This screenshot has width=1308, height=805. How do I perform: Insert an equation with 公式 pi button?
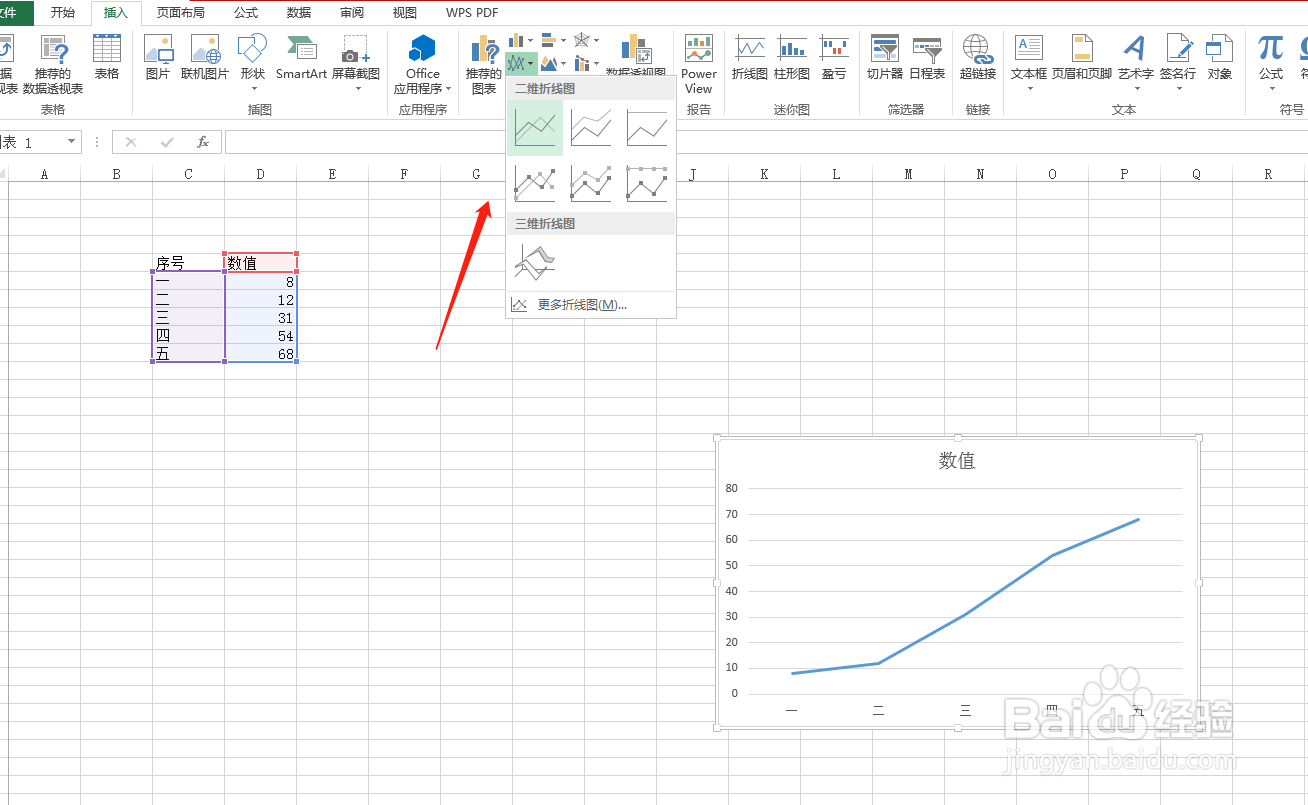click(1271, 62)
